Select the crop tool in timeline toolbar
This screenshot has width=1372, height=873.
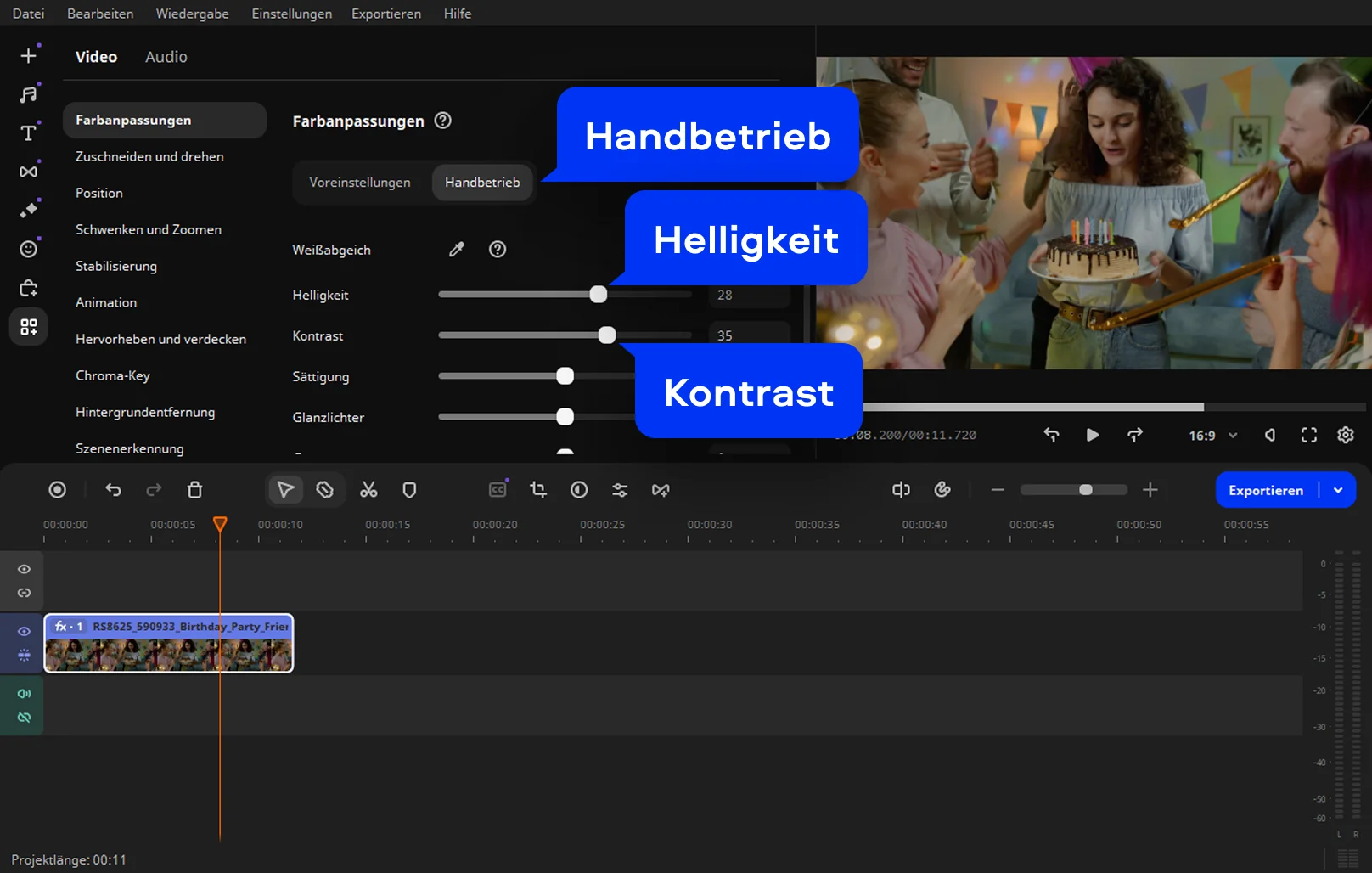click(x=538, y=490)
